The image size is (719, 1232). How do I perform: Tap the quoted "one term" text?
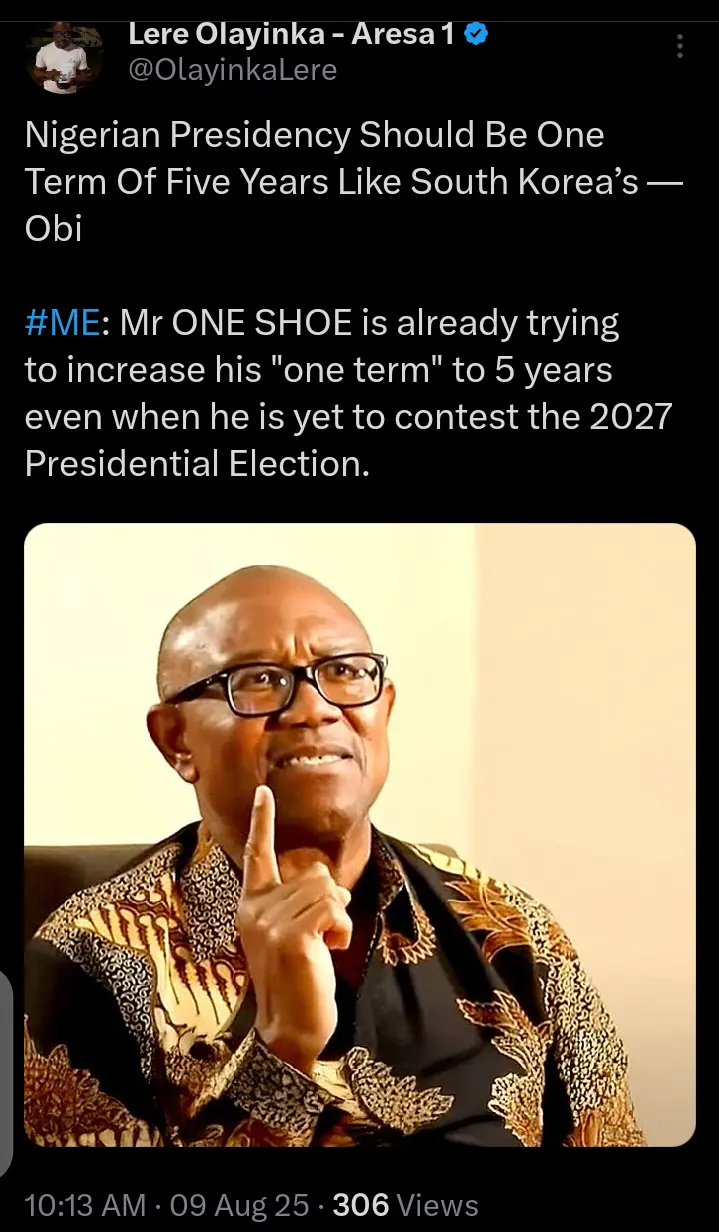(x=357, y=370)
